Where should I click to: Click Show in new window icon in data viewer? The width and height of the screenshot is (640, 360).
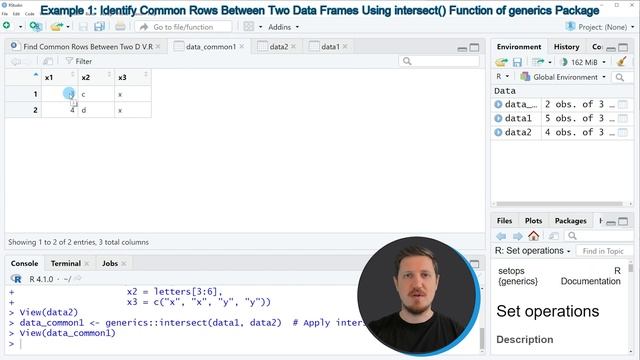click(48, 62)
